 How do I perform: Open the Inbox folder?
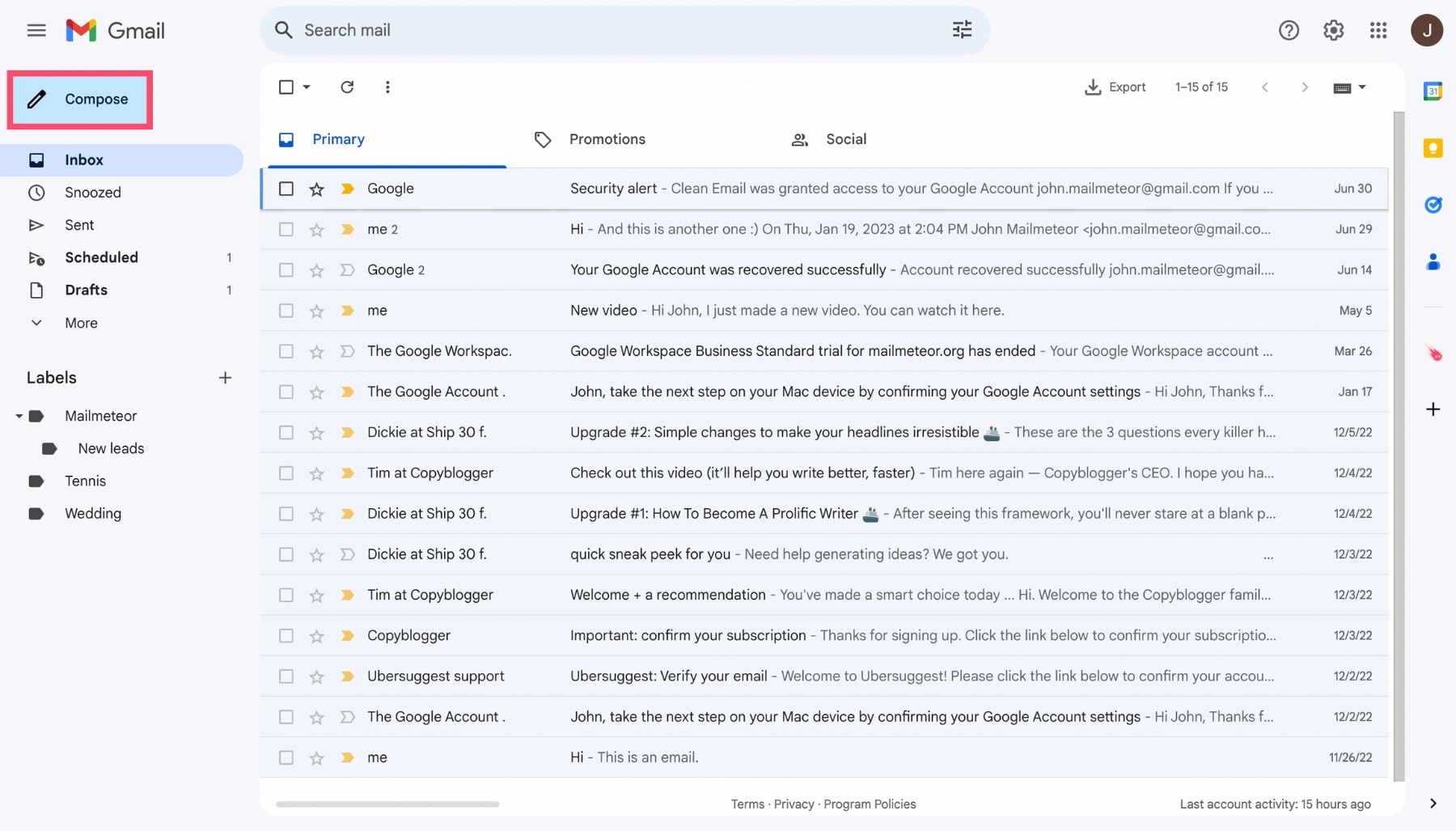click(x=121, y=160)
